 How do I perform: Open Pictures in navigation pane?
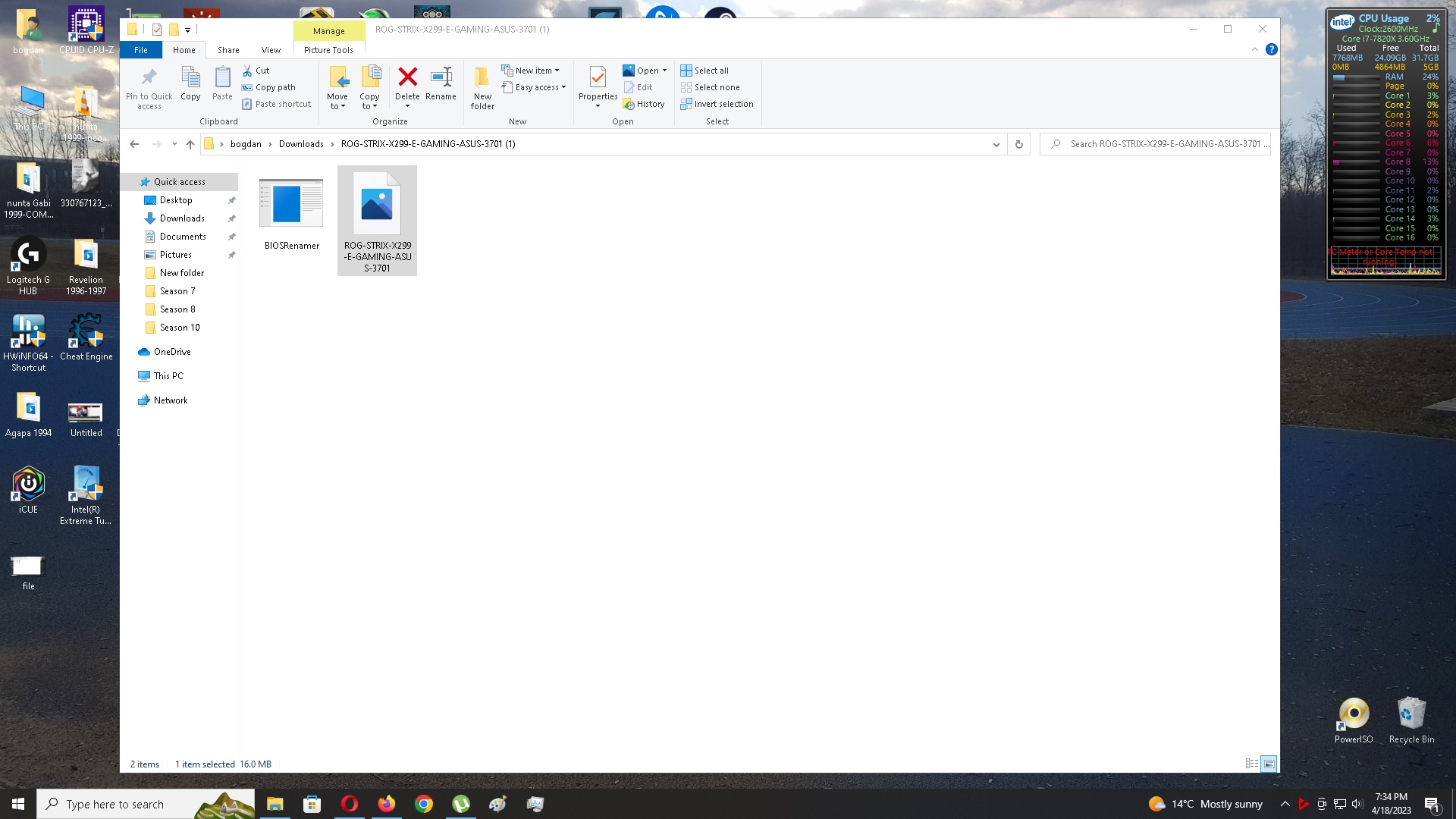175,255
